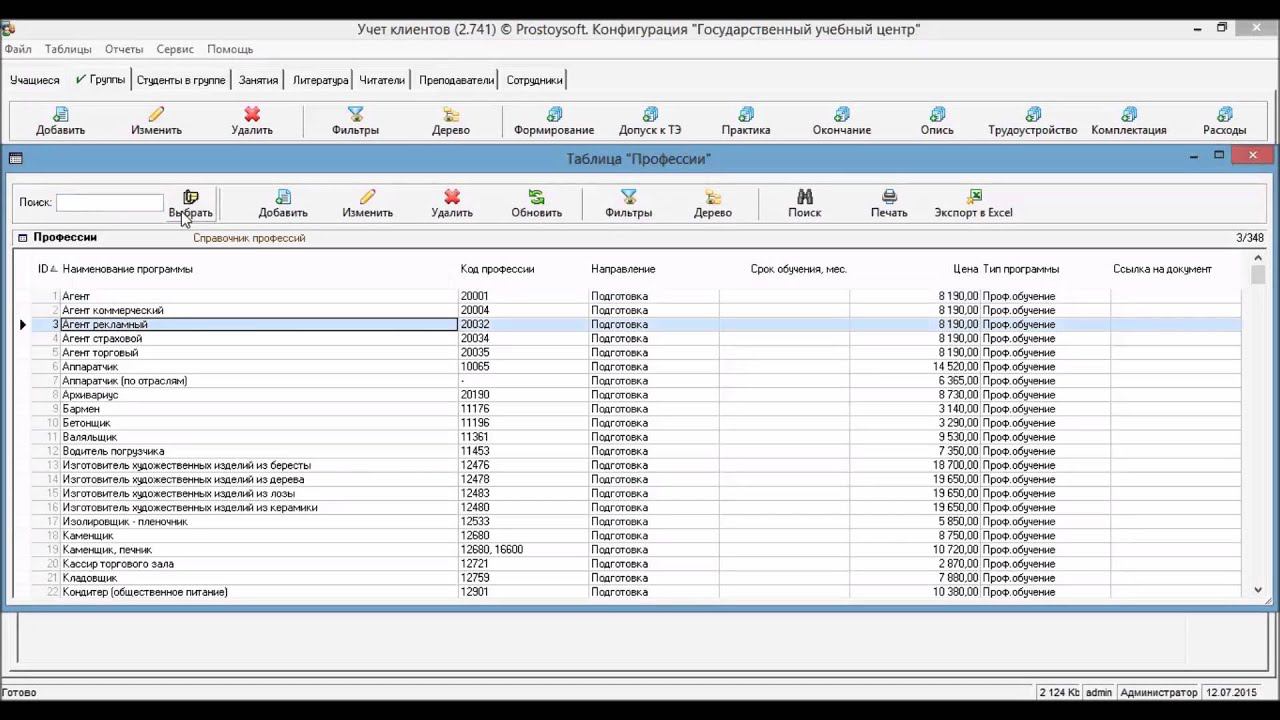The width and height of the screenshot is (1280, 720).
Task: Click the Профессии table window icon
Action: pos(15,158)
